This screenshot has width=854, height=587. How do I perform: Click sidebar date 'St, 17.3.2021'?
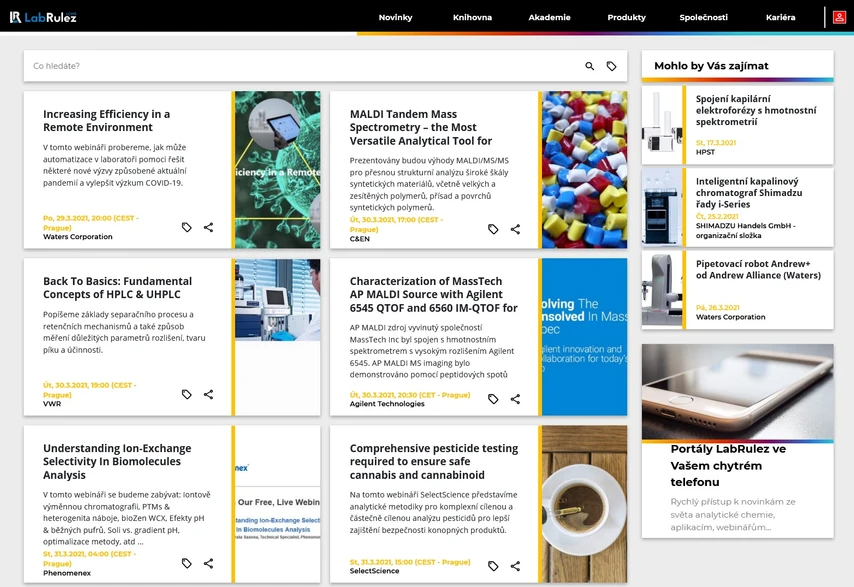[716, 143]
